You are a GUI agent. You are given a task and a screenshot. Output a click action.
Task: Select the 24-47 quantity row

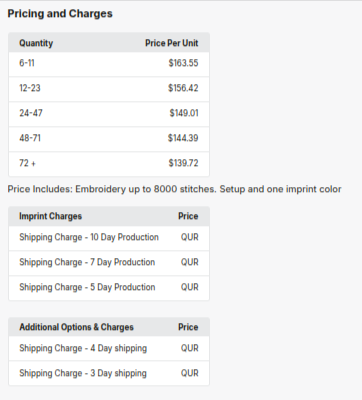(x=109, y=114)
